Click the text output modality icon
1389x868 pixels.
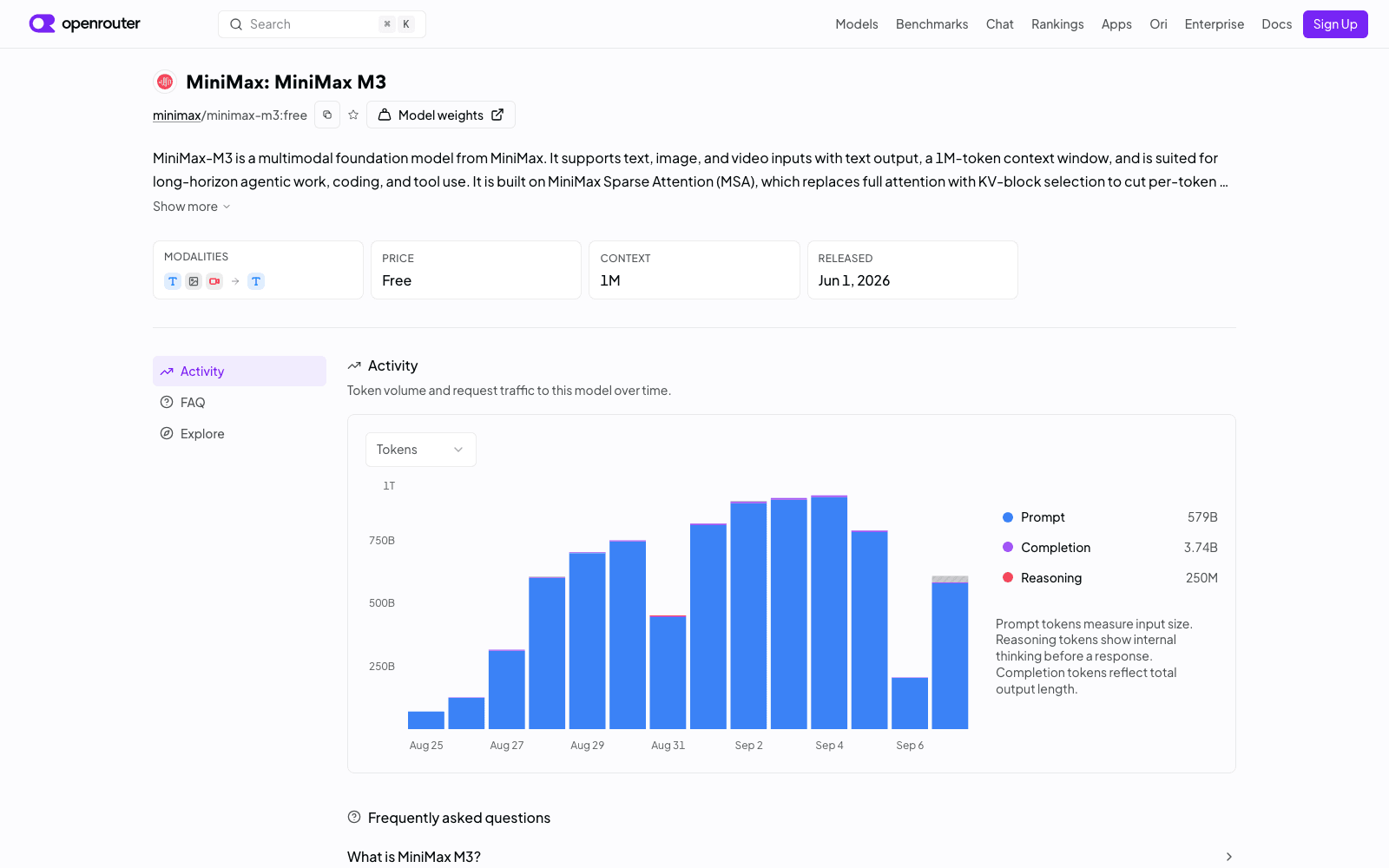256,281
